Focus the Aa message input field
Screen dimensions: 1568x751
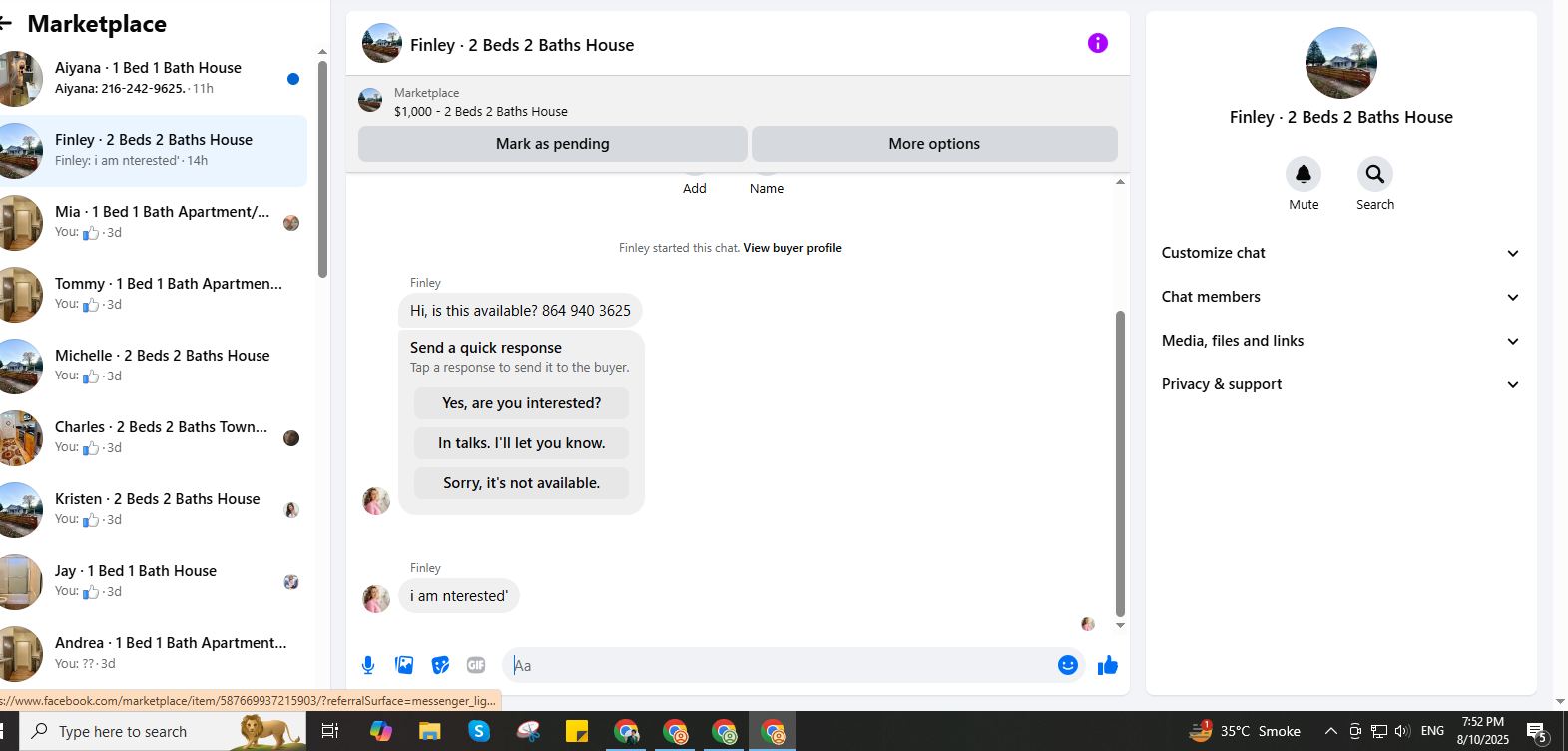779,665
